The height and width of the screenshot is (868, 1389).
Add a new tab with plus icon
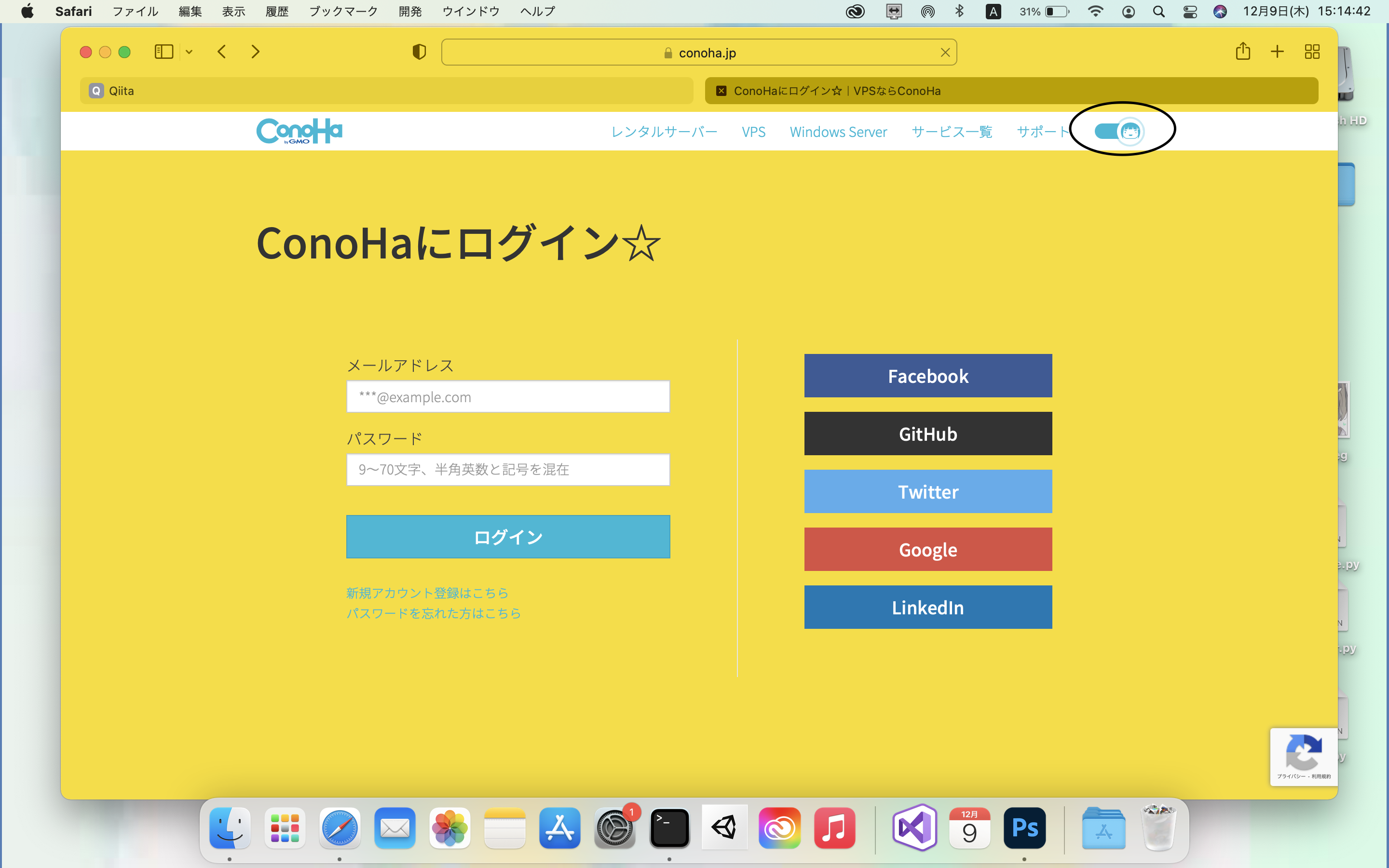pos(1277,52)
